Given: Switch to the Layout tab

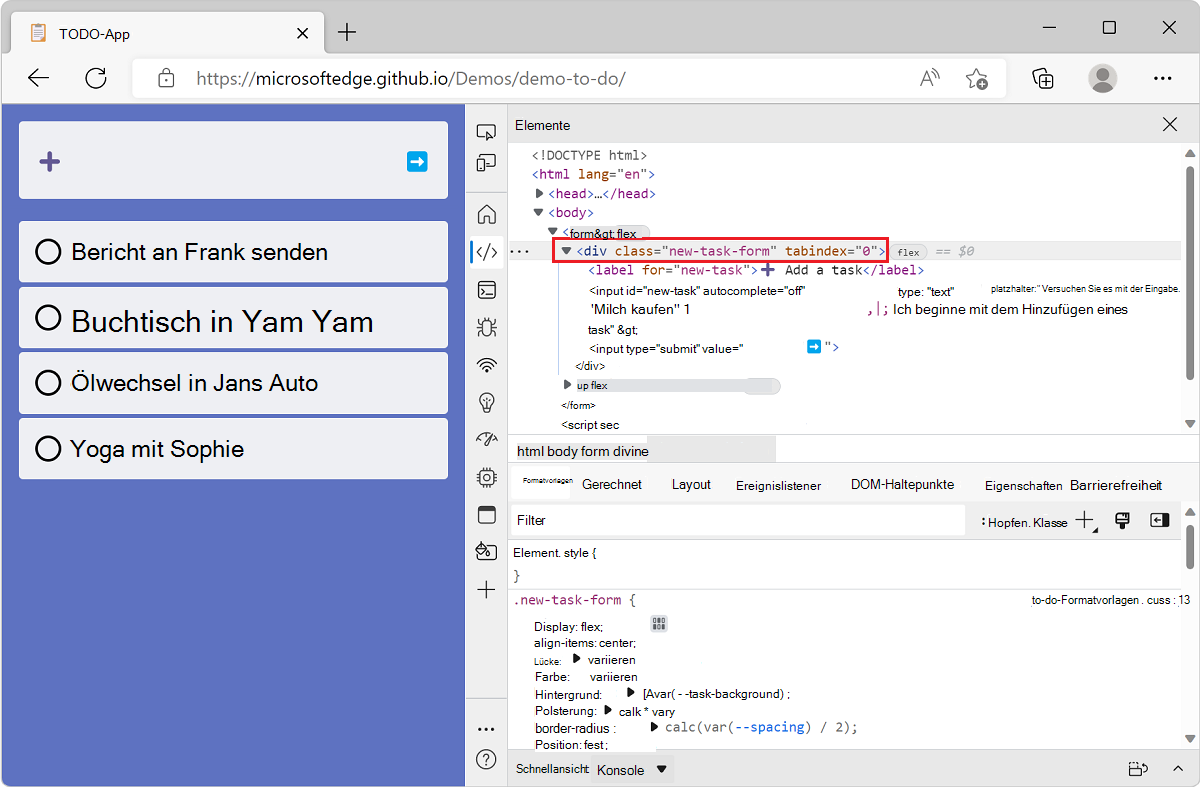Looking at the screenshot, I should click(690, 484).
